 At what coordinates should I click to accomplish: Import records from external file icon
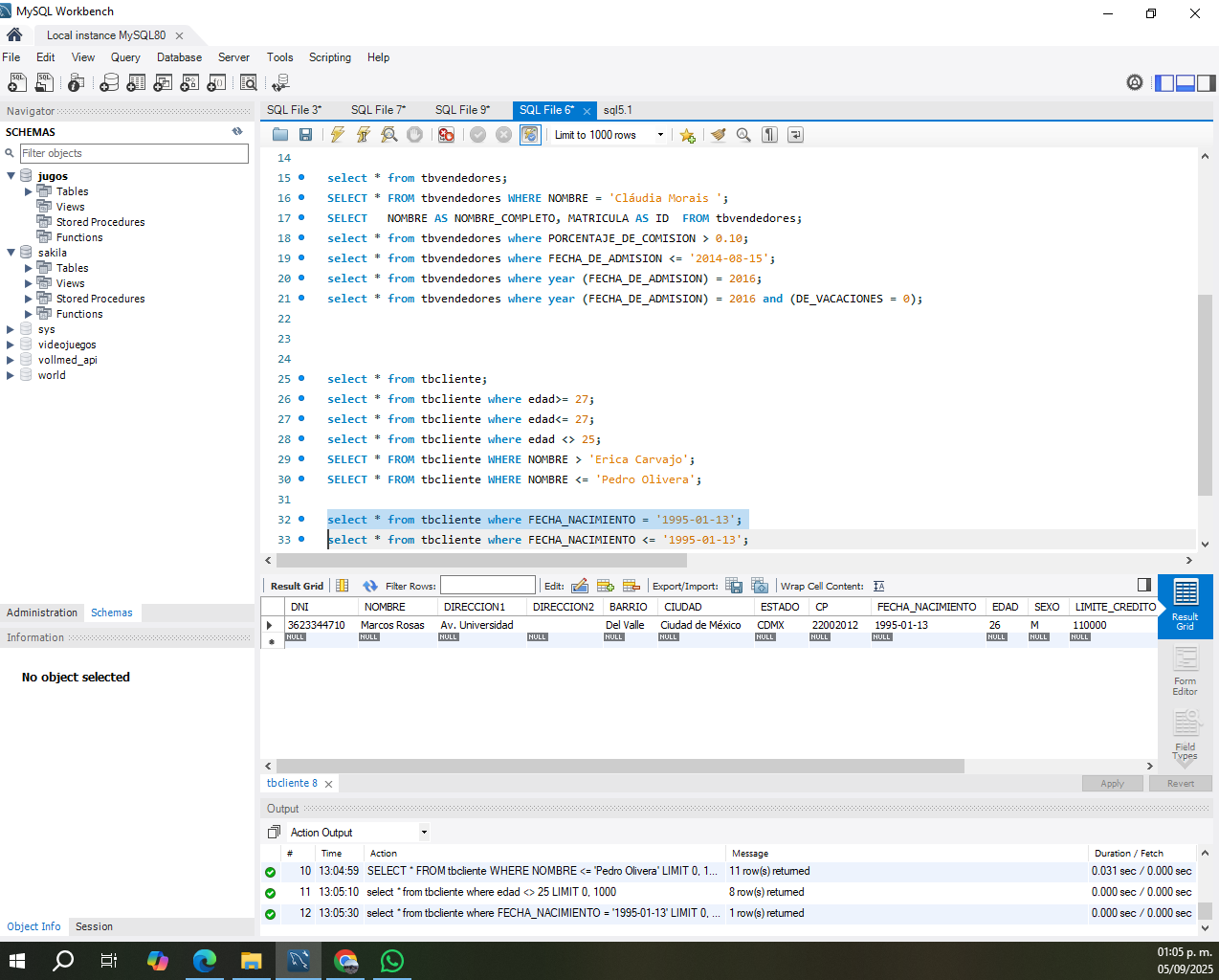760,586
